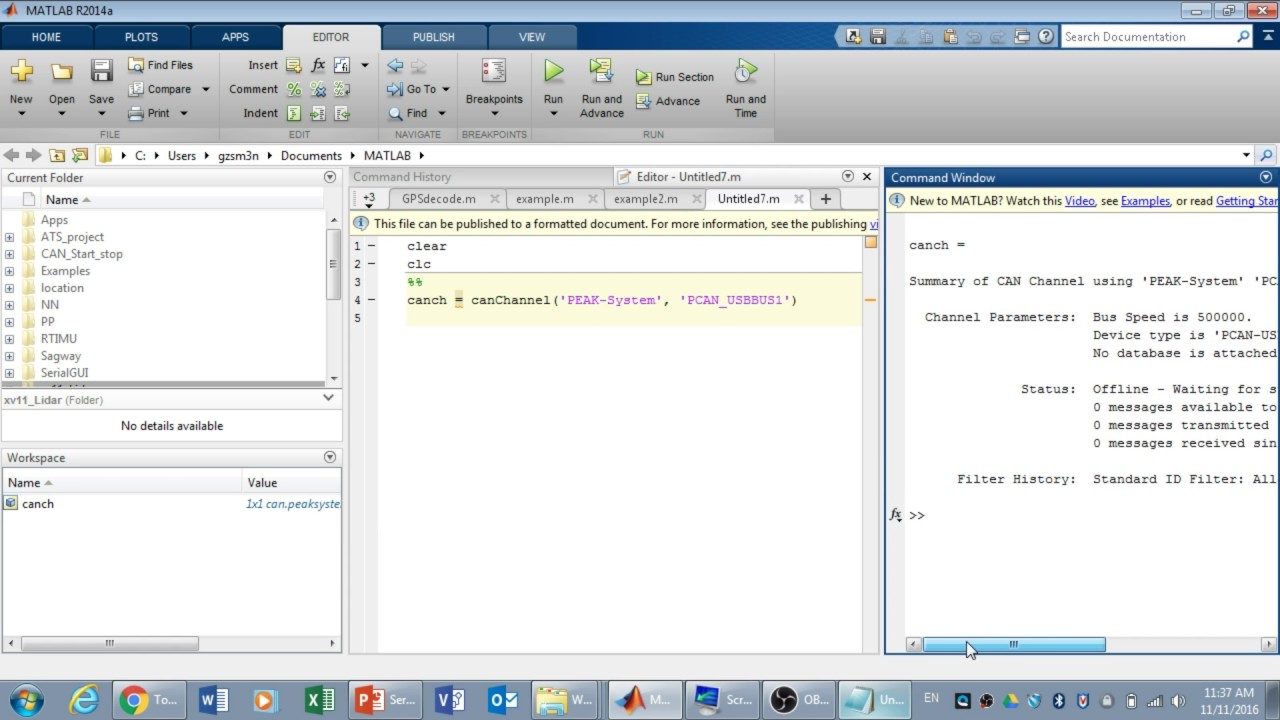Image resolution: width=1280 pixels, height=720 pixels.
Task: Open the example2.m editor tab
Action: [645, 199]
